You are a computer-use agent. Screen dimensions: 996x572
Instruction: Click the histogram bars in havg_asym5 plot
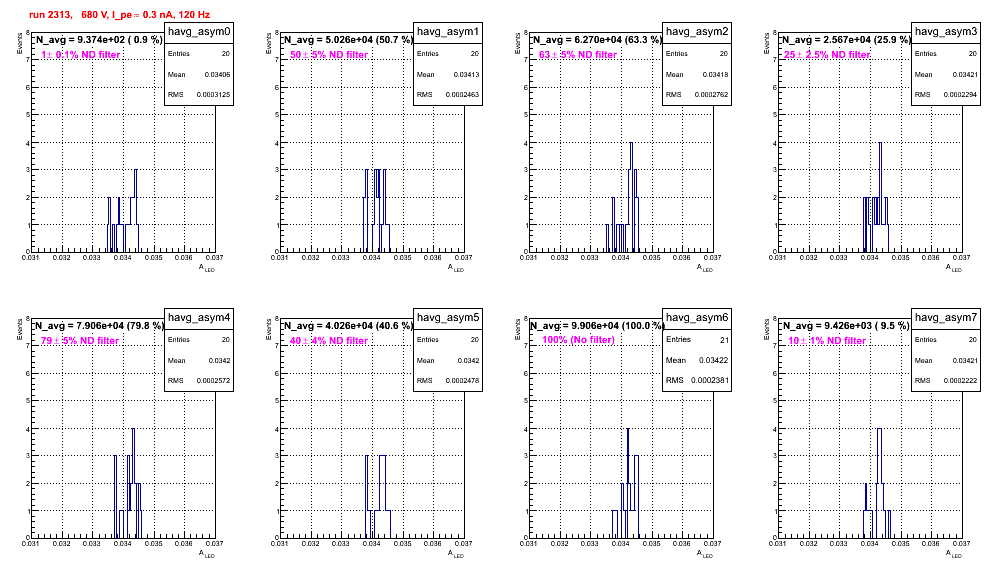tap(378, 497)
